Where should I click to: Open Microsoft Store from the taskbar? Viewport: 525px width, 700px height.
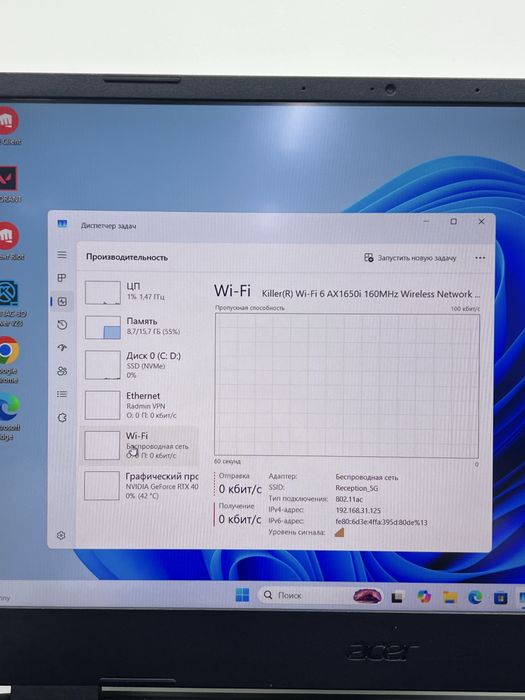[x=500, y=598]
